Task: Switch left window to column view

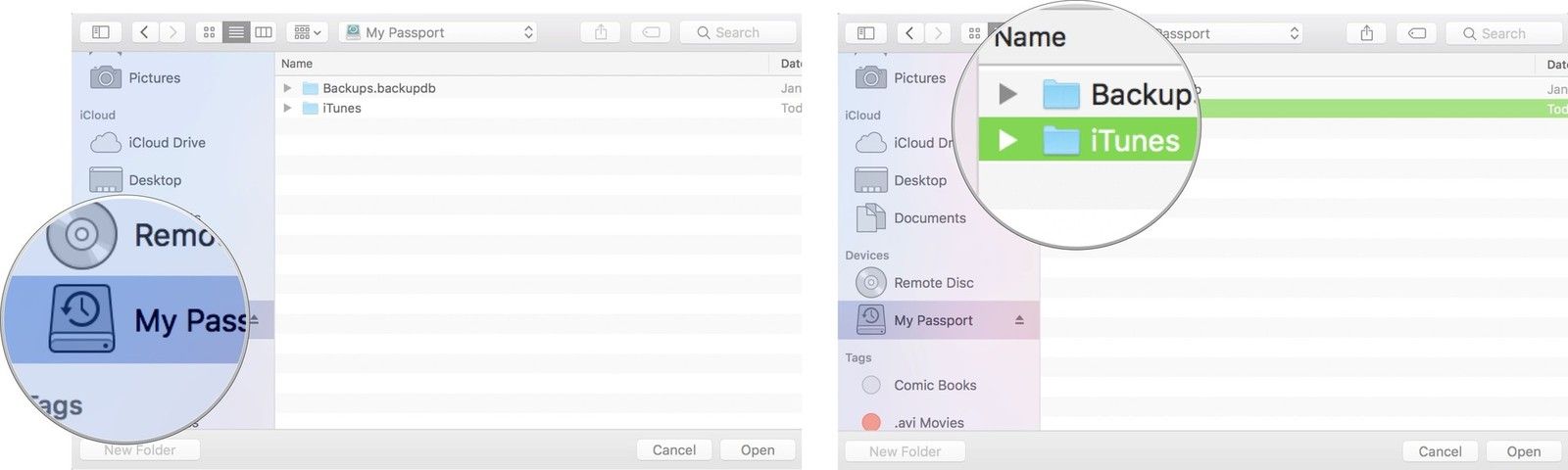Action: (x=264, y=32)
